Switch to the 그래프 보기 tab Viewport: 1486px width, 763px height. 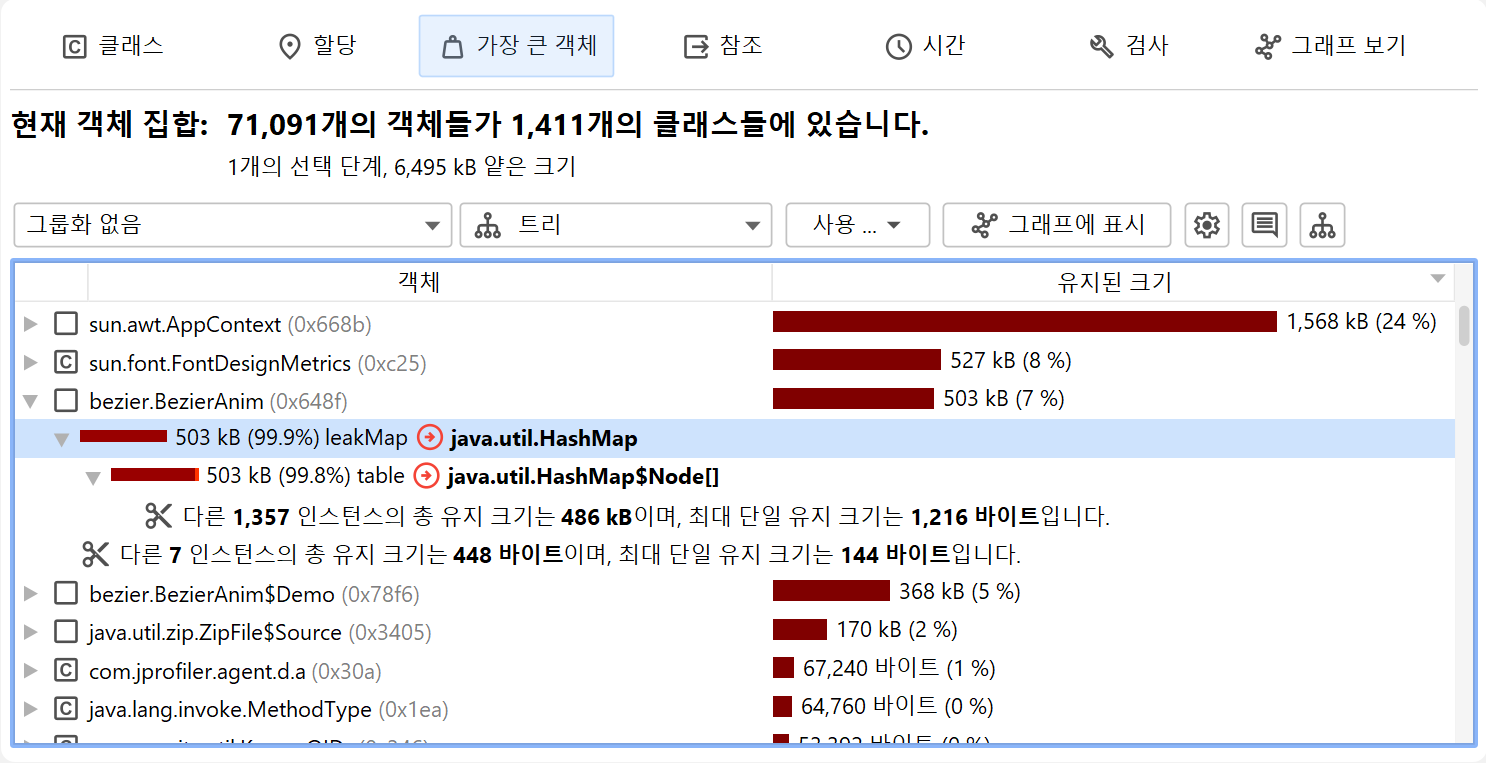coord(1329,46)
